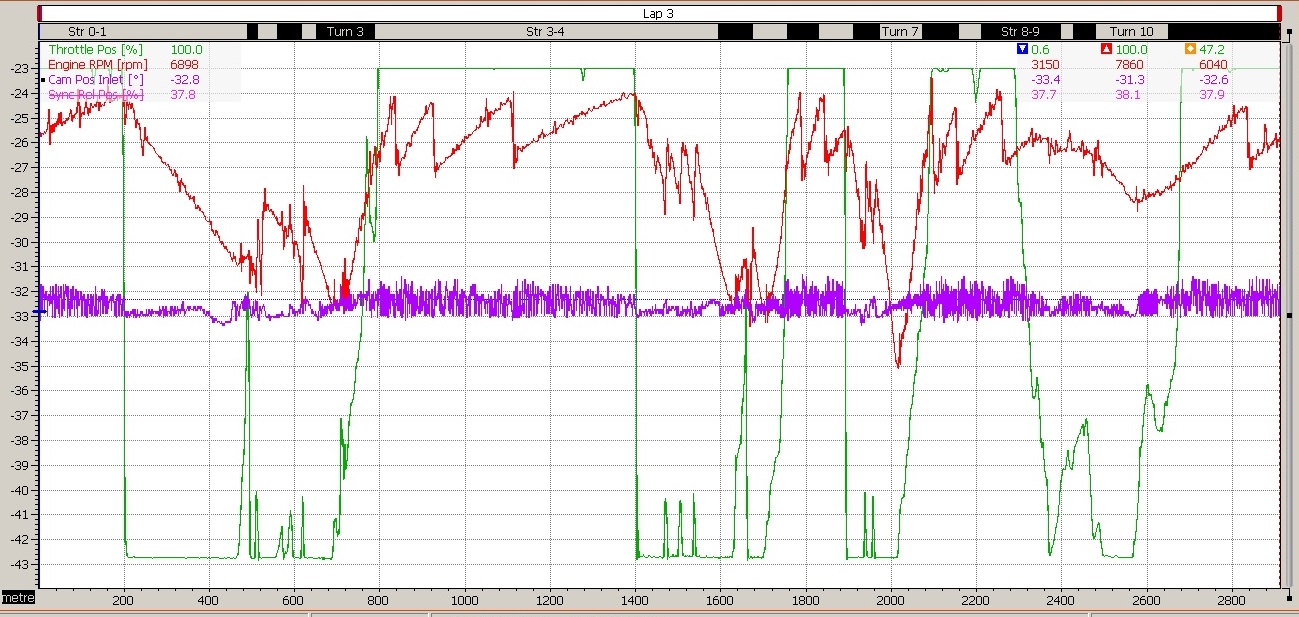Click the -23 vertical axis label
1299x617 pixels.
pyautogui.click(x=18, y=69)
